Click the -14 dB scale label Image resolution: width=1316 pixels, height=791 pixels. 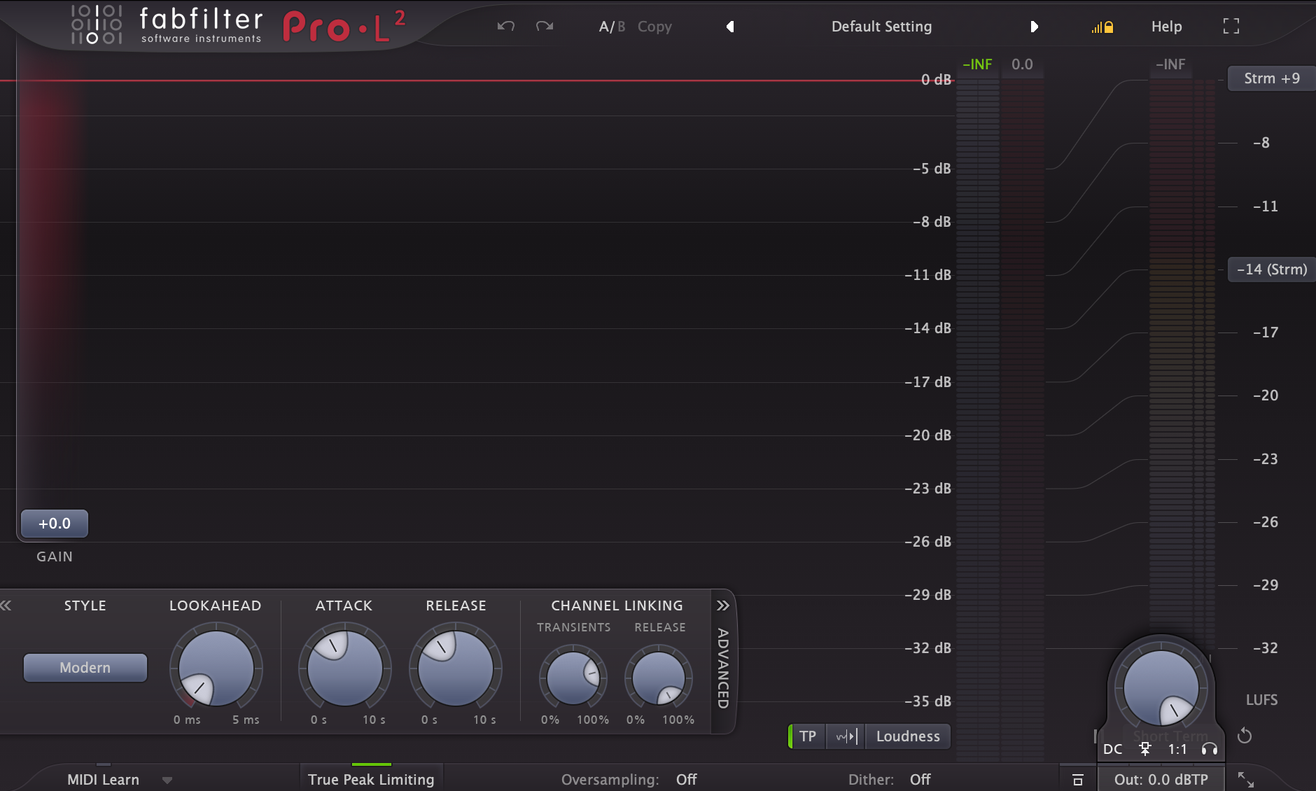pos(928,328)
